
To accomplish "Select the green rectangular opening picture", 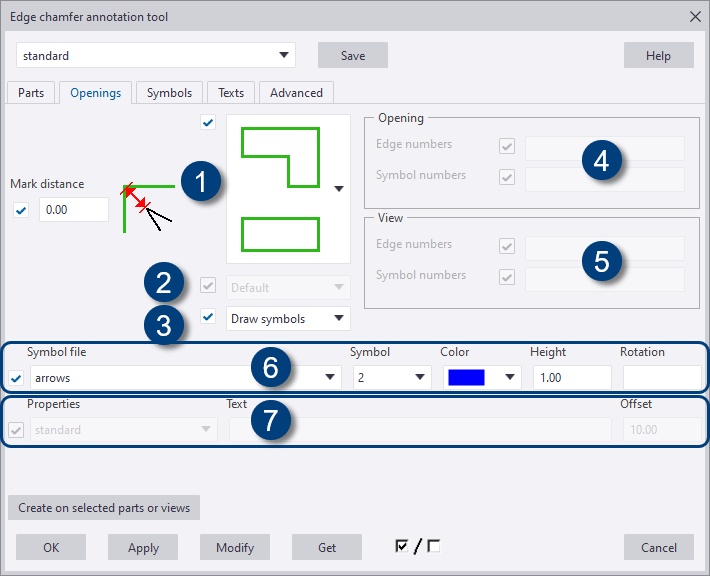I will [281, 235].
